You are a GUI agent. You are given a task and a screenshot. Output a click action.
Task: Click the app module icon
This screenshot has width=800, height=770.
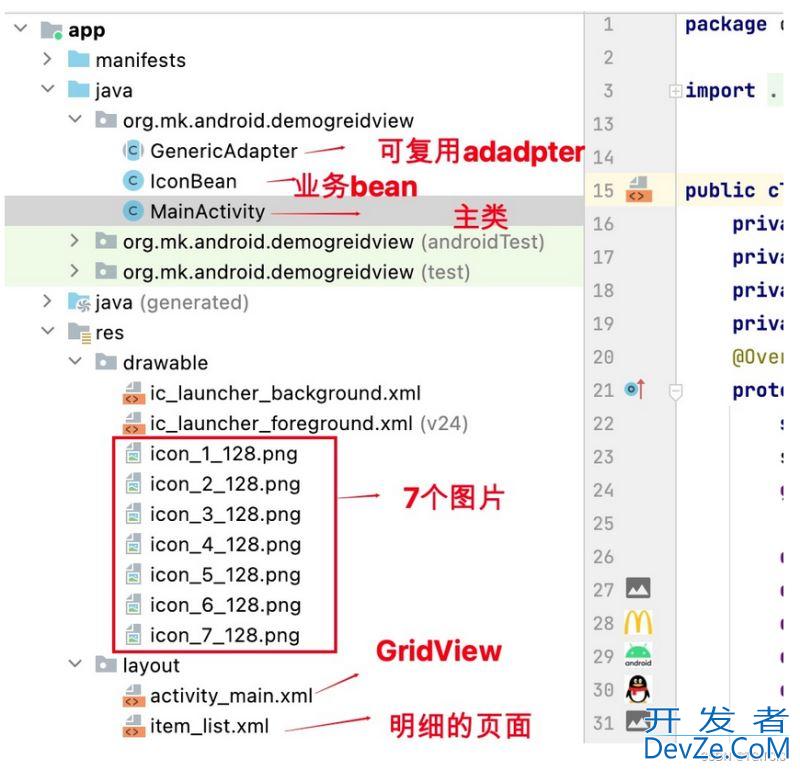click(52, 30)
